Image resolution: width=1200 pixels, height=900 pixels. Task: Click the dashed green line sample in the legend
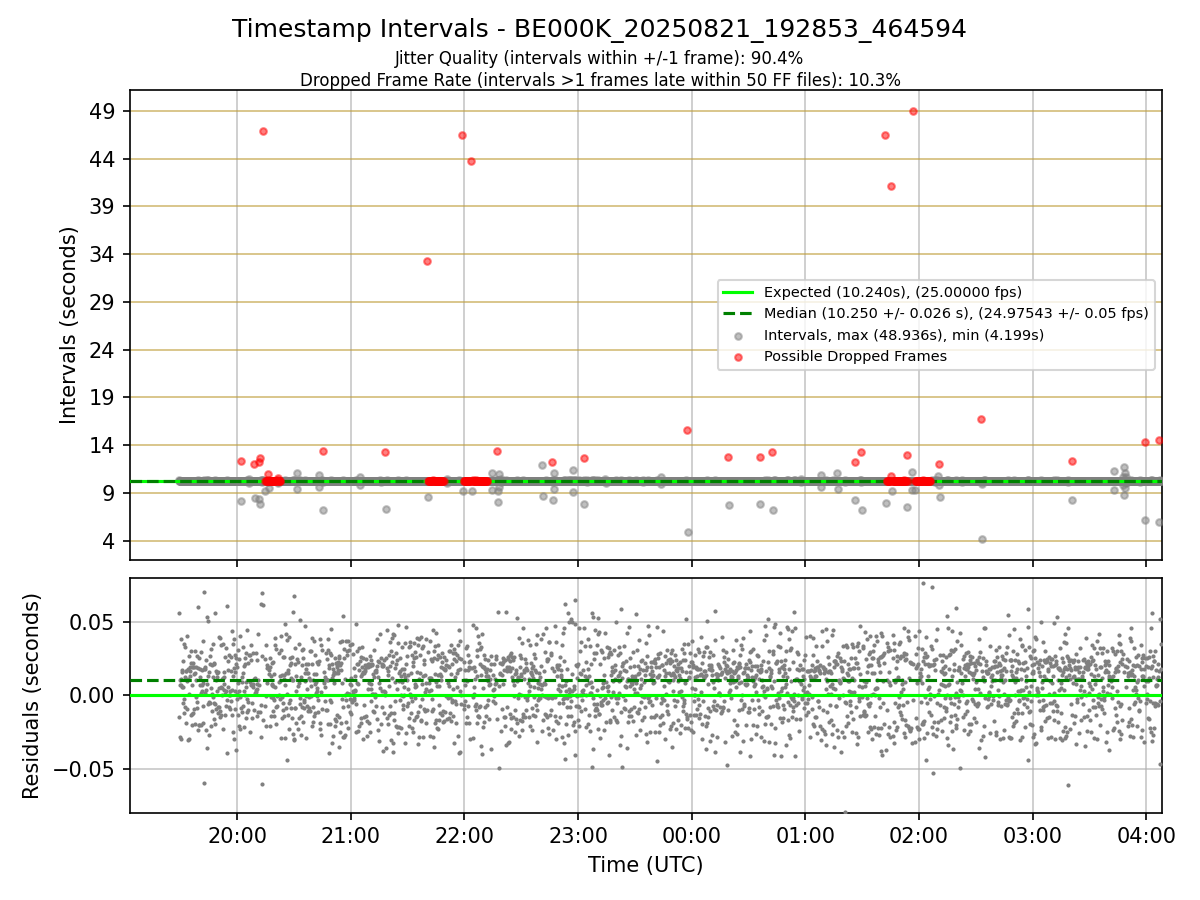(738, 314)
